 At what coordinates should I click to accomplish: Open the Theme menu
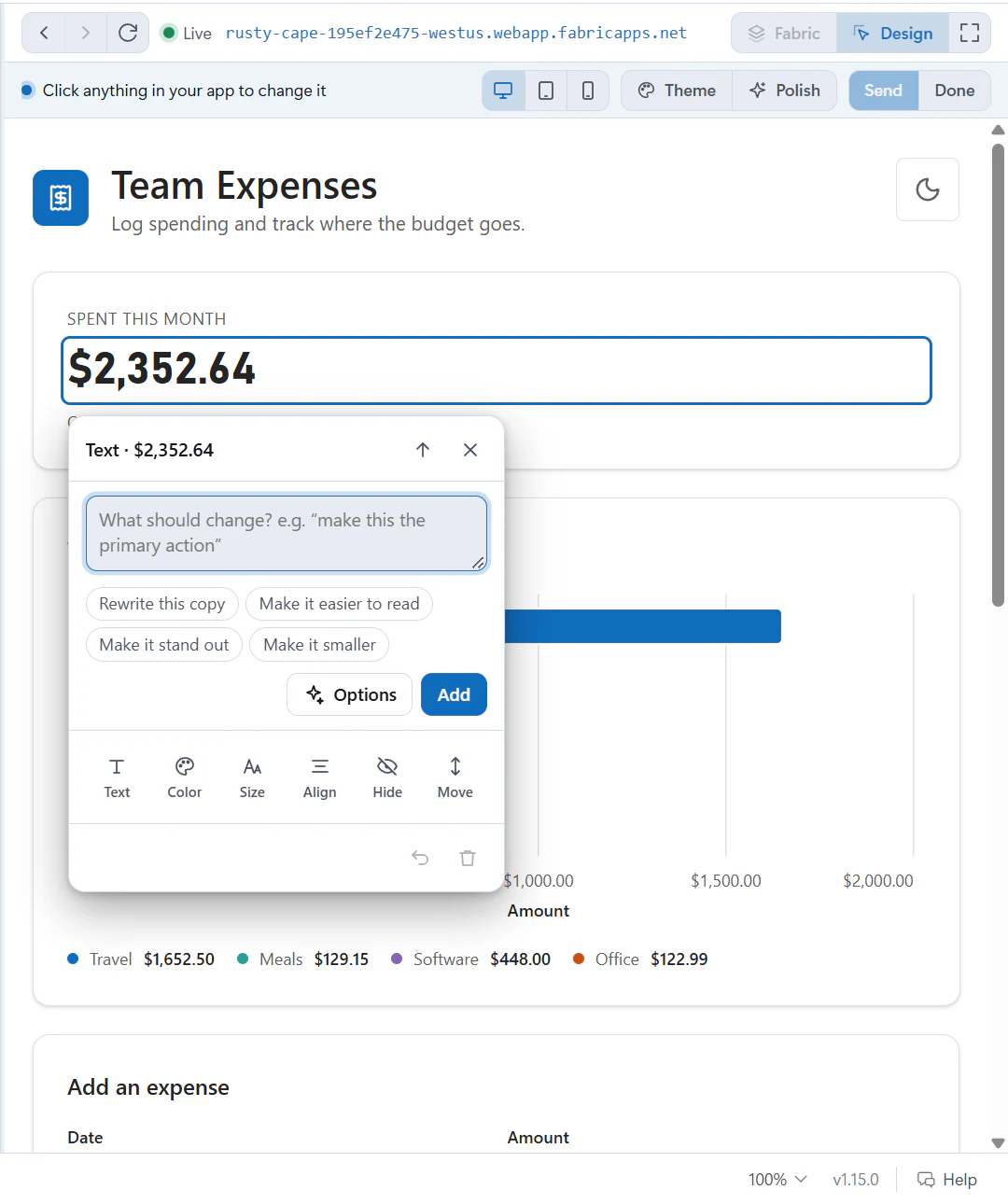[x=677, y=91]
